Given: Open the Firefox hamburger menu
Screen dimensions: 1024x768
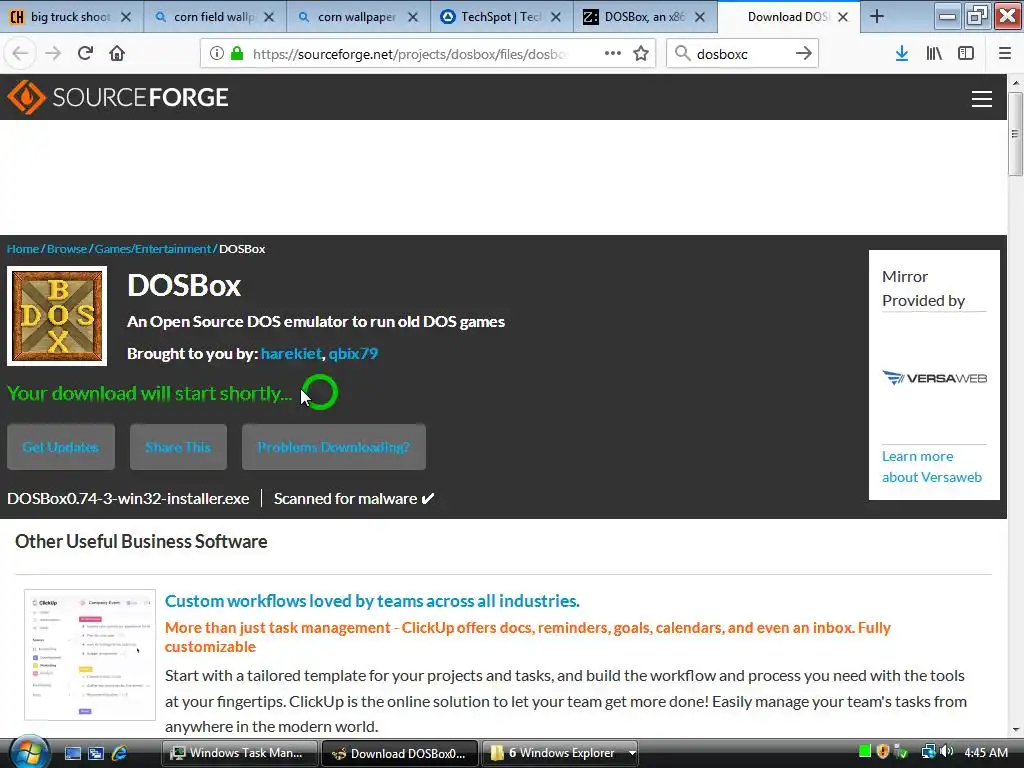Looking at the screenshot, I should click(x=1005, y=54).
